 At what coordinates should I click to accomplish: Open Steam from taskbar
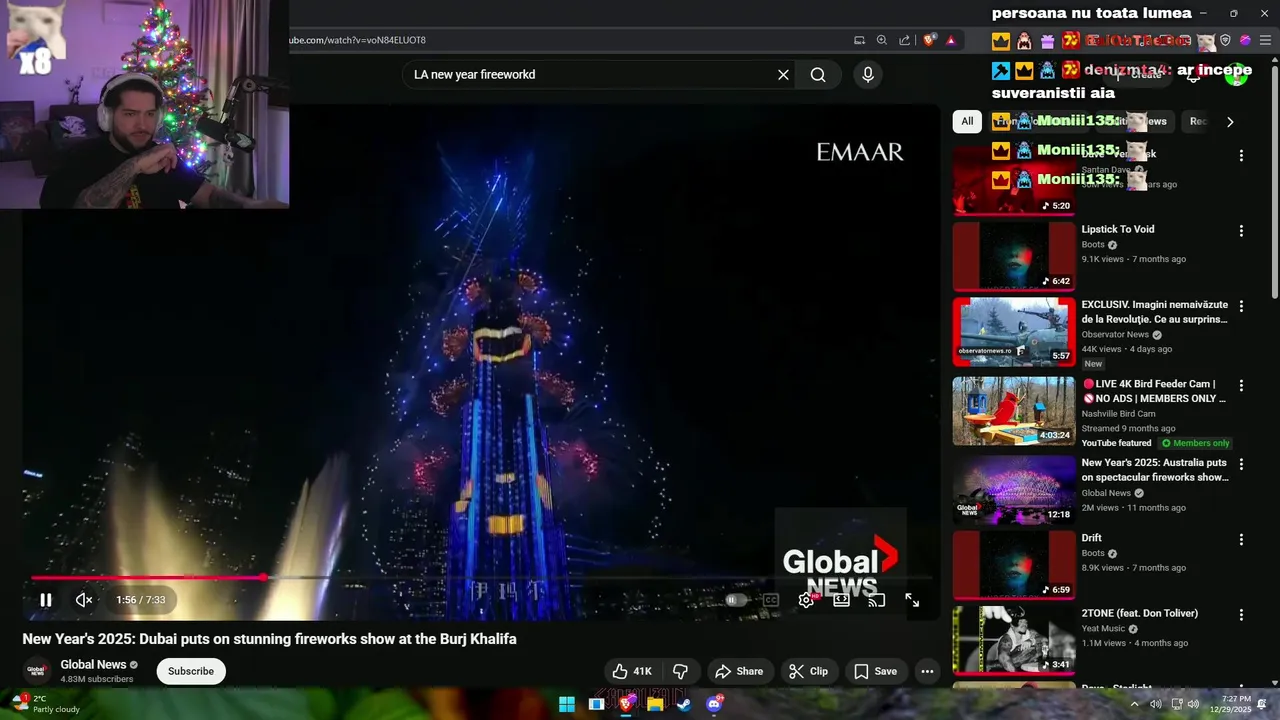[x=684, y=704]
